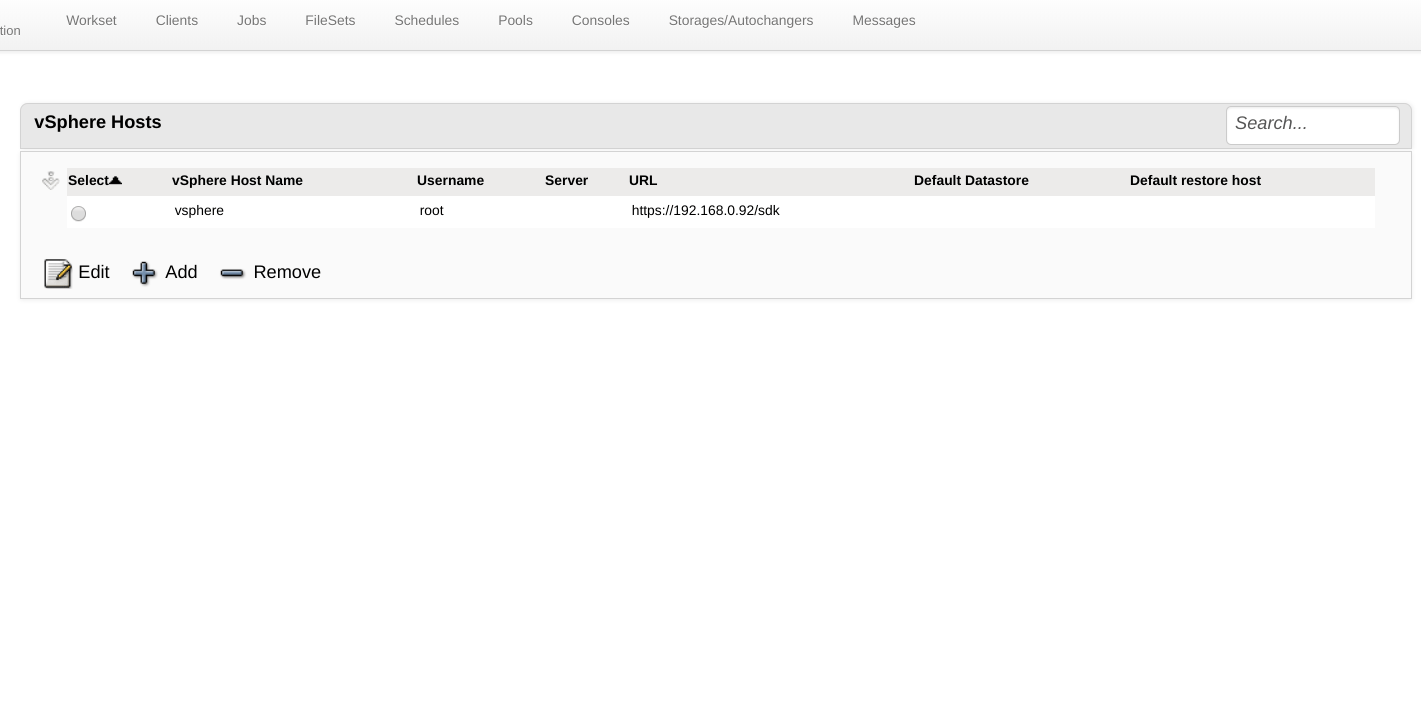Screen dimensions: 1421x702
Task: Sort by URL column header
Action: coord(643,181)
